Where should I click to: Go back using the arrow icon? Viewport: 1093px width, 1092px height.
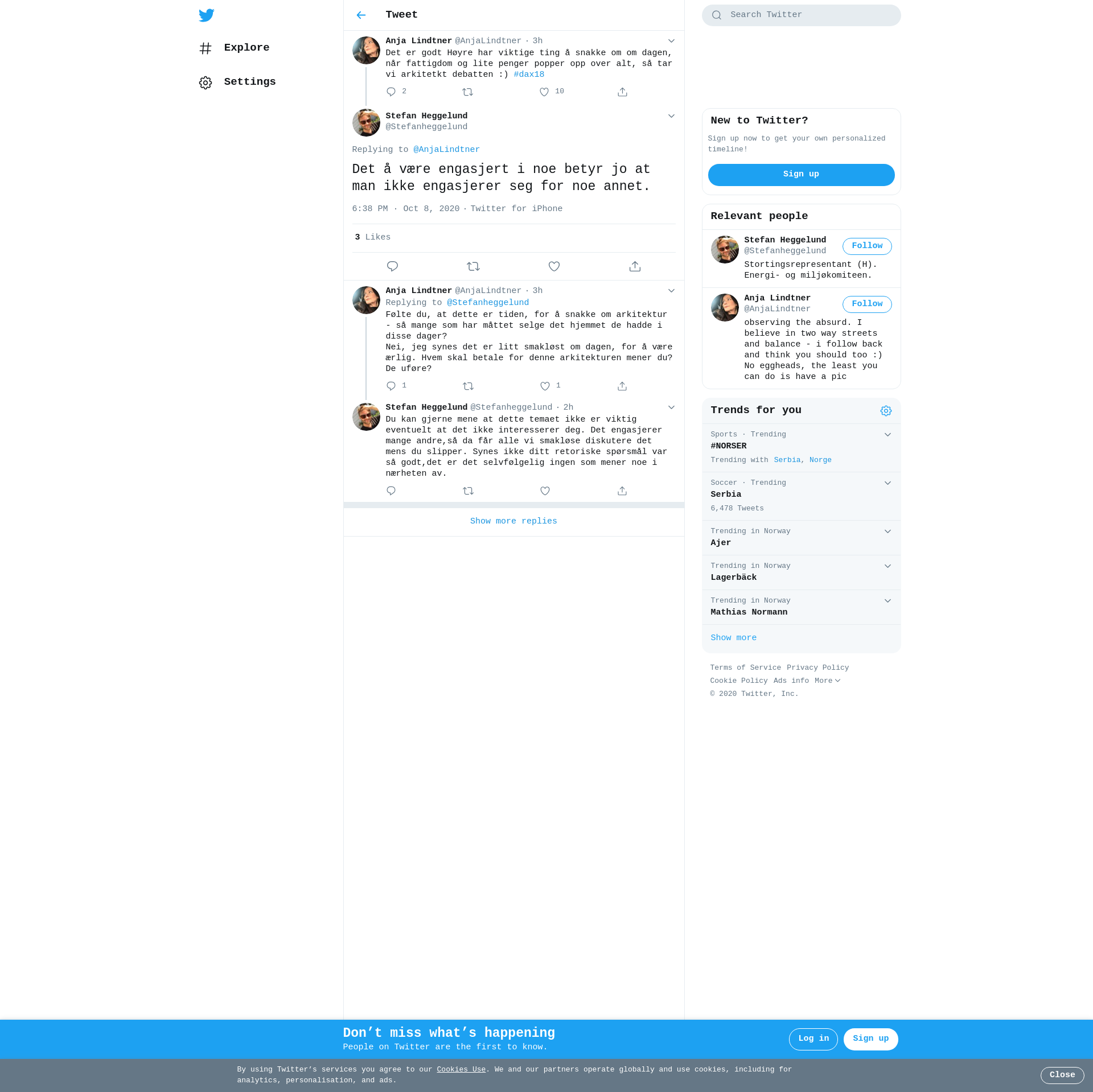point(361,15)
